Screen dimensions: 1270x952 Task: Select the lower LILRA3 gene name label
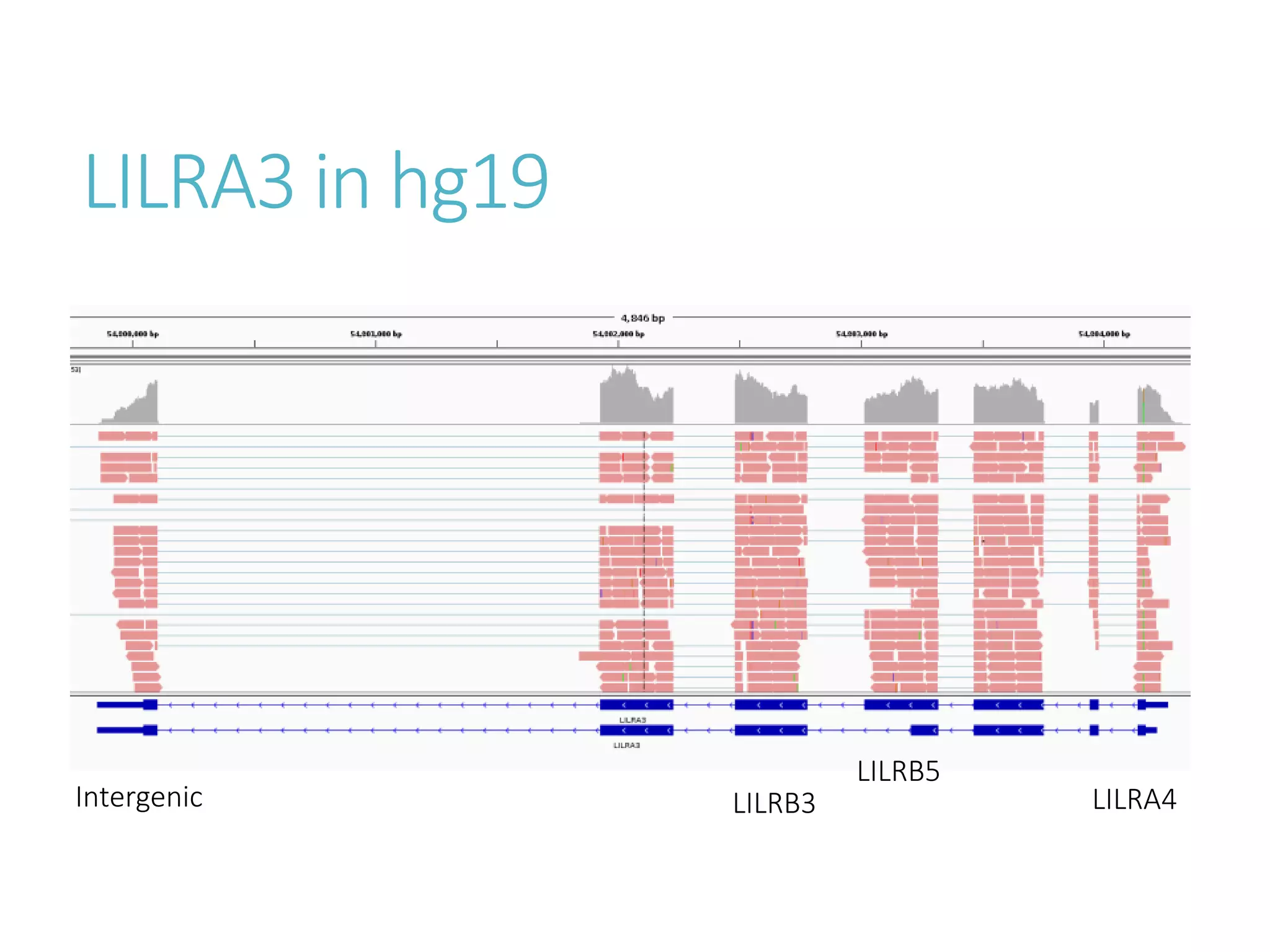(x=626, y=745)
